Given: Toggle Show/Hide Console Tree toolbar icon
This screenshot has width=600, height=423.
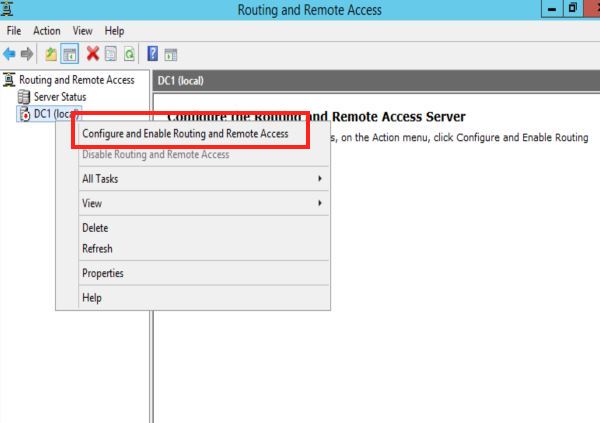Looking at the screenshot, I should tap(70, 54).
